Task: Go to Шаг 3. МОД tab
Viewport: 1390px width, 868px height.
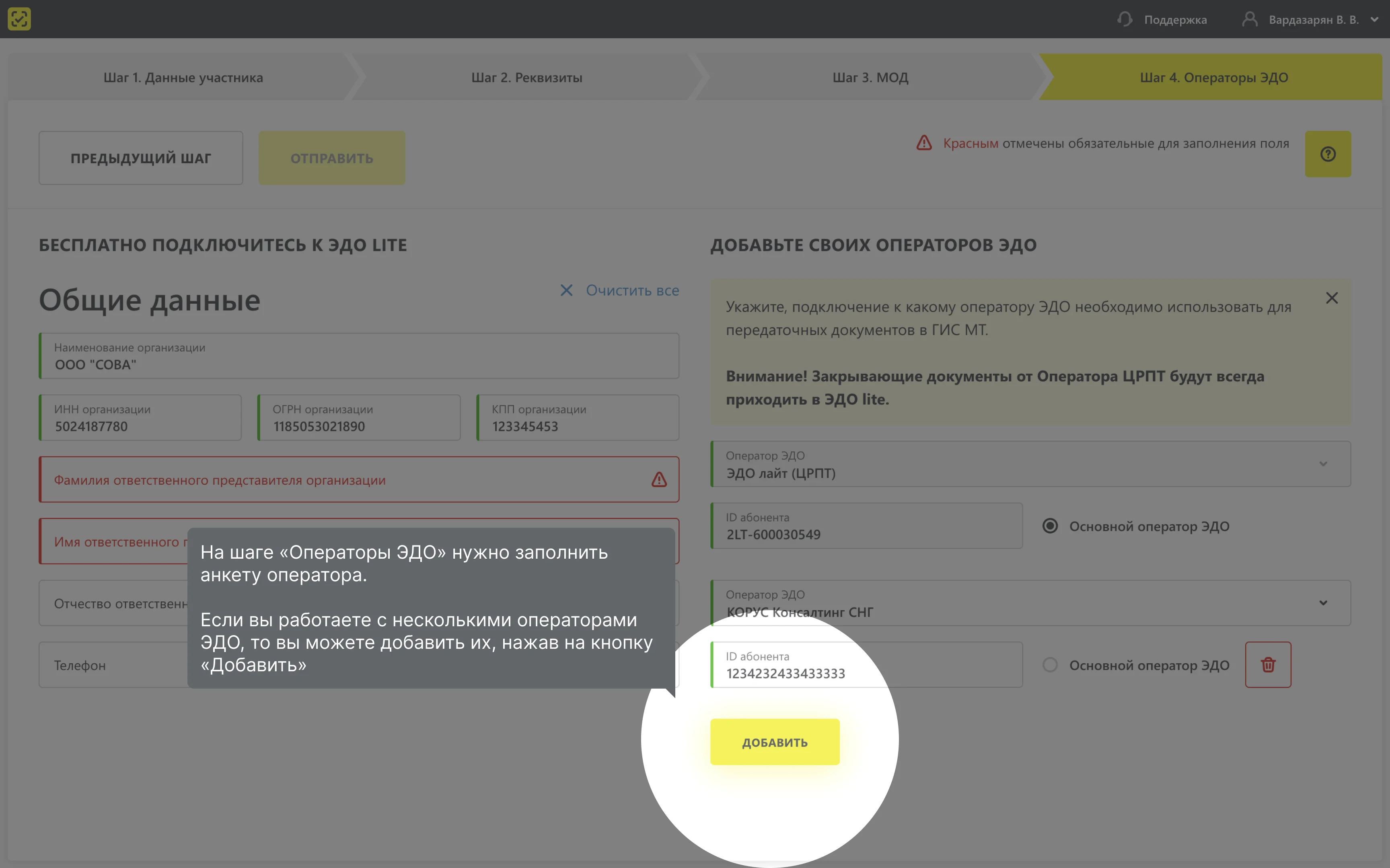Action: [x=870, y=78]
